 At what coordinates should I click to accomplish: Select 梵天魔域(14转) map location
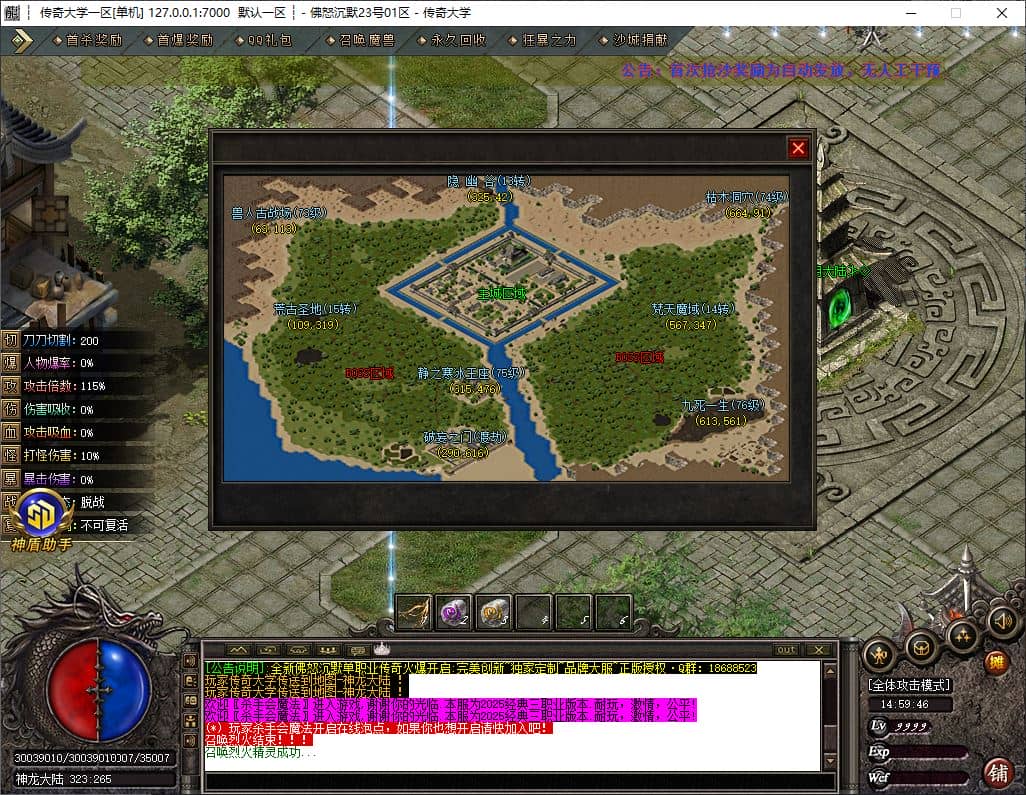(x=693, y=317)
